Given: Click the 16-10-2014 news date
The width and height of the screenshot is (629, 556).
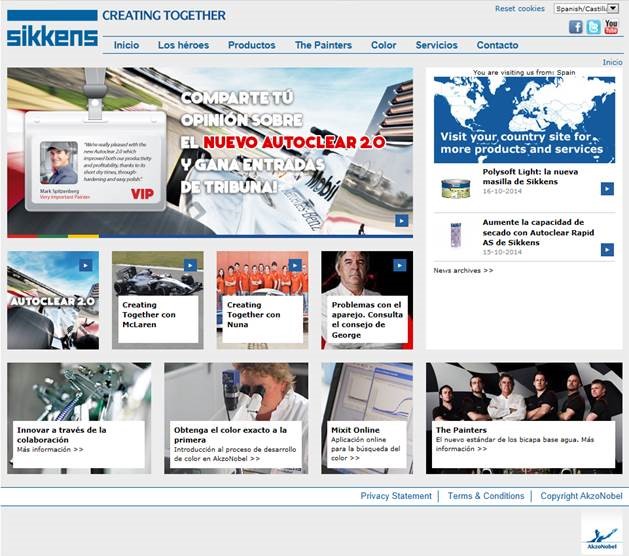Looking at the screenshot, I should click(502, 191).
